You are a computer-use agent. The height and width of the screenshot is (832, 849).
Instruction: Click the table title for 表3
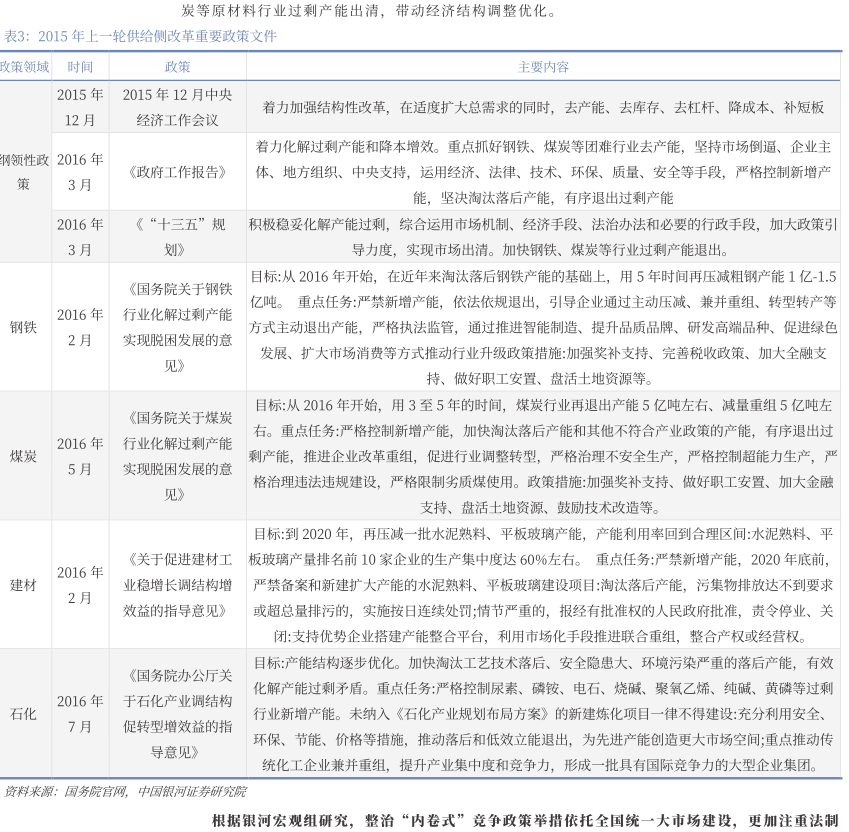[140, 36]
